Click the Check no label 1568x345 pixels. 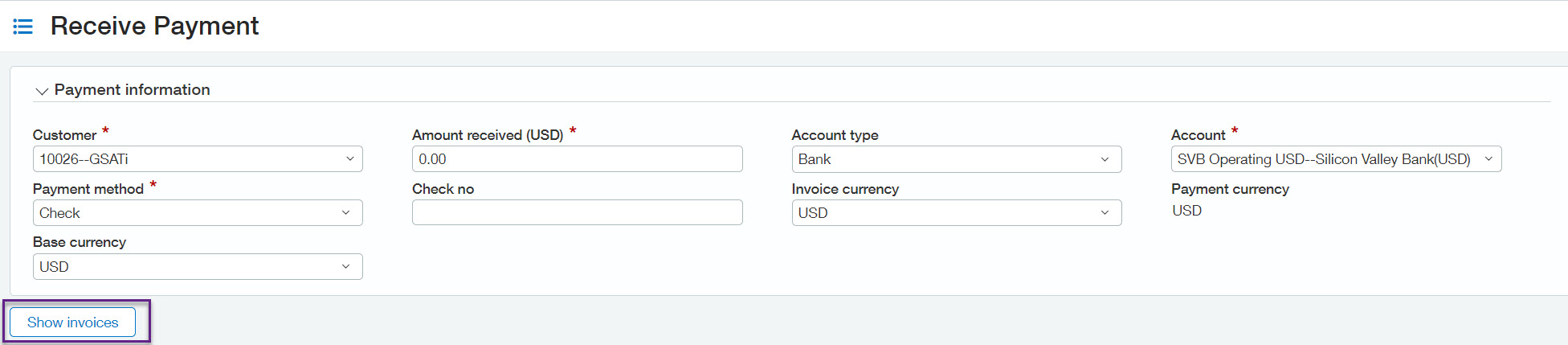click(443, 189)
